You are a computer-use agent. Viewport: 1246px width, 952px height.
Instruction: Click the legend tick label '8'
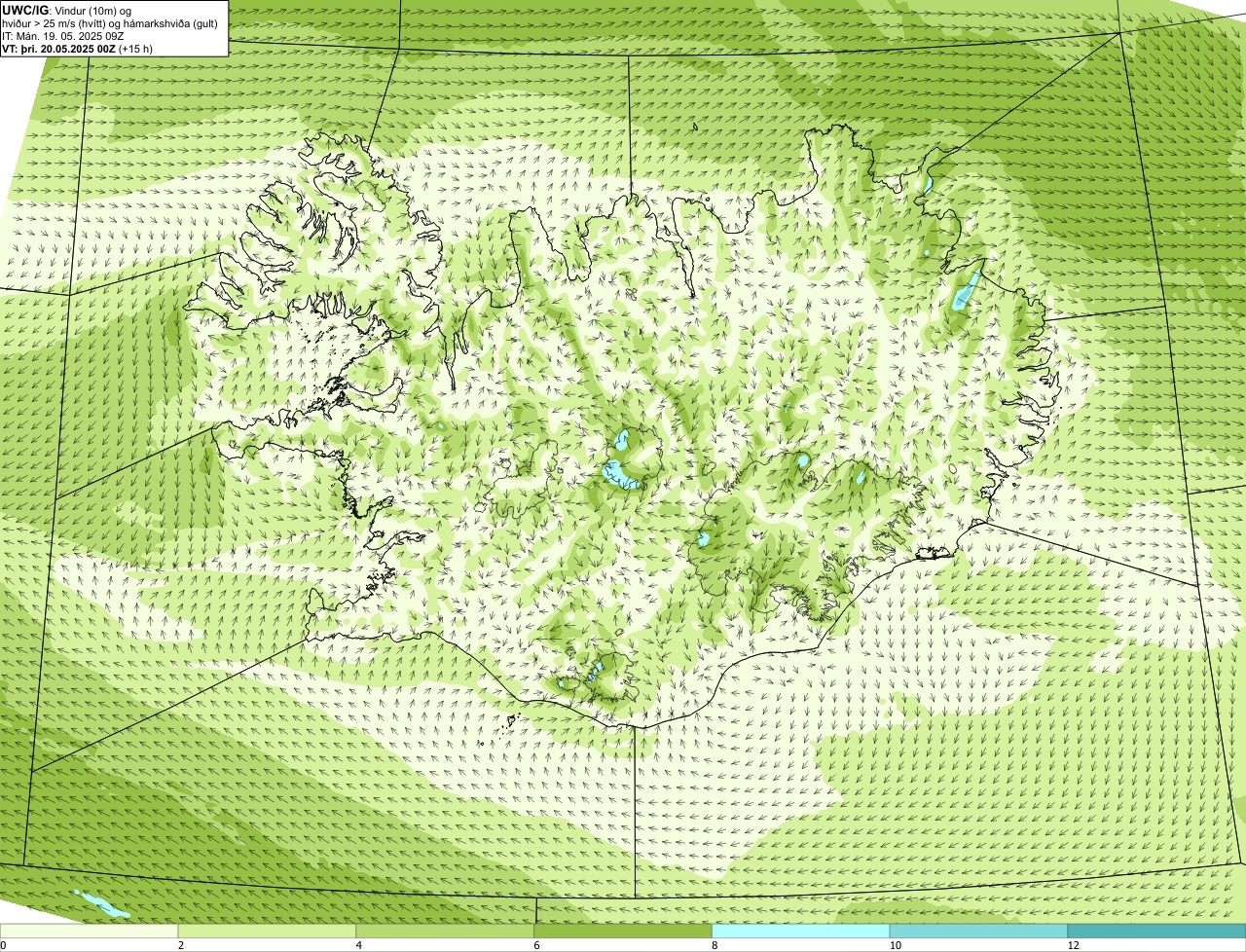tap(715, 945)
